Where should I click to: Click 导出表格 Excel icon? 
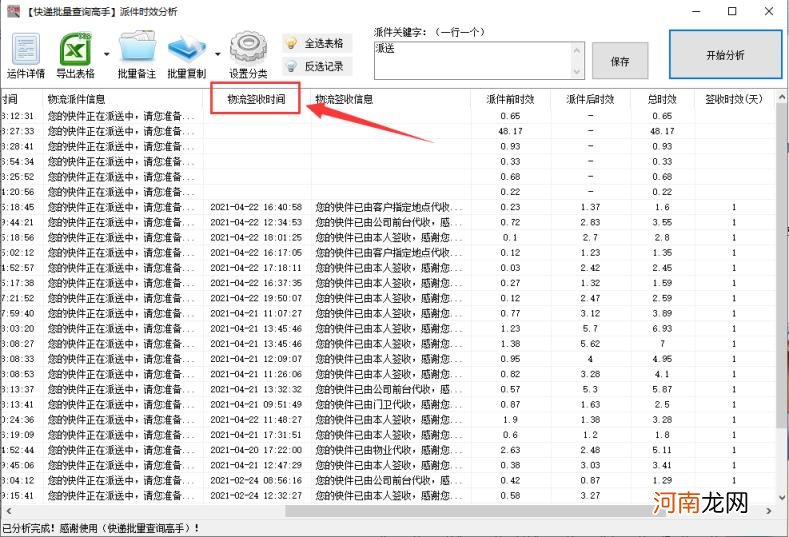pyautogui.click(x=75, y=55)
